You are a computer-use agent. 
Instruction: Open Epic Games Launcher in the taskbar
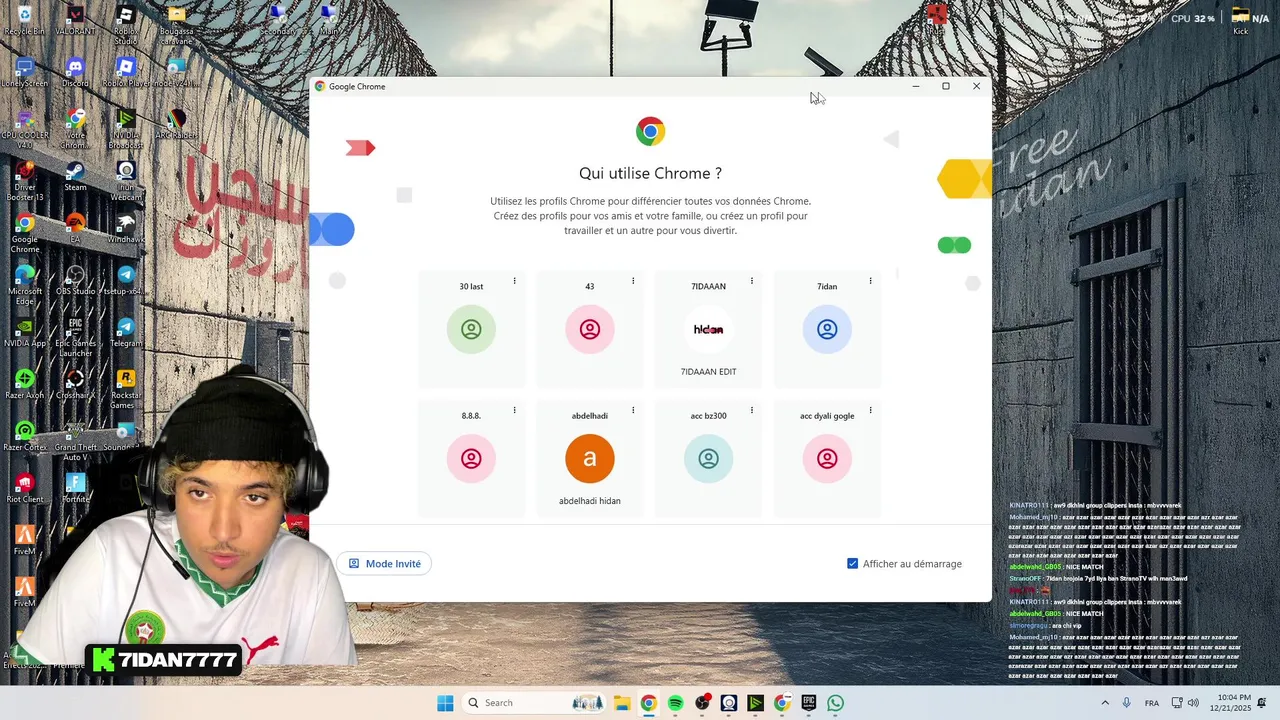click(809, 703)
